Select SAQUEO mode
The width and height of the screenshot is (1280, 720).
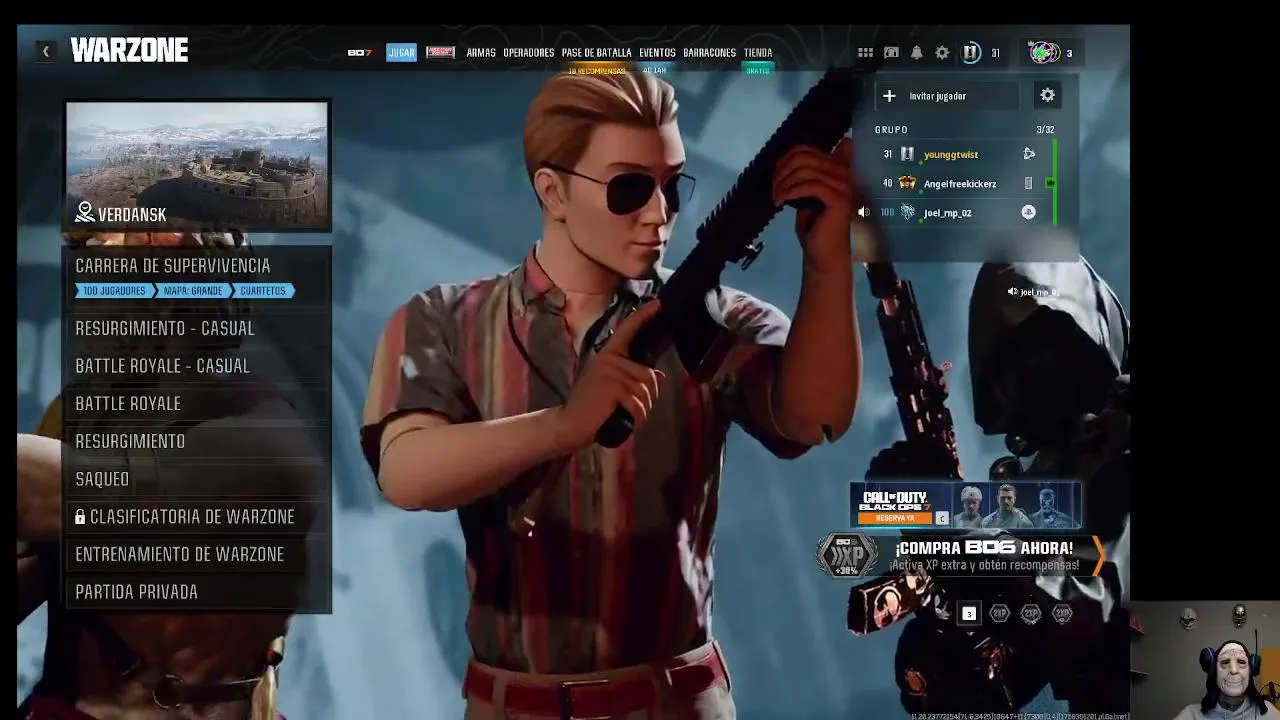198,479
